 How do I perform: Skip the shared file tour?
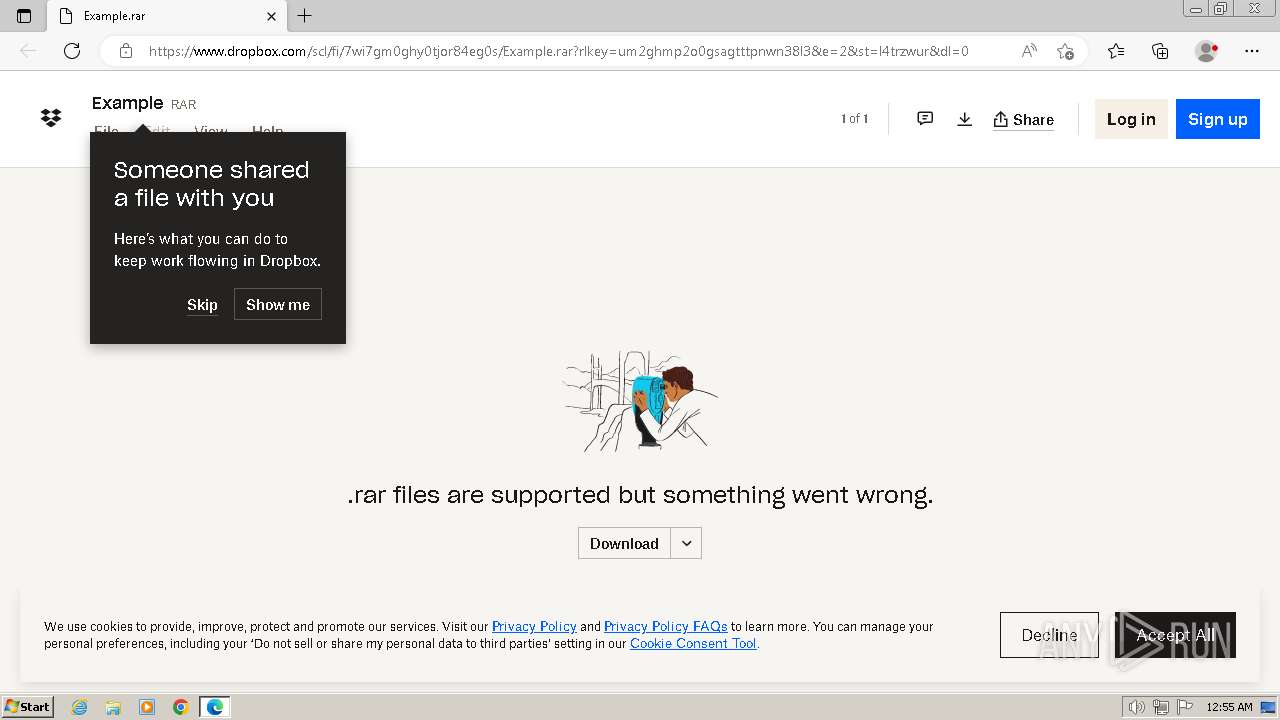[202, 305]
